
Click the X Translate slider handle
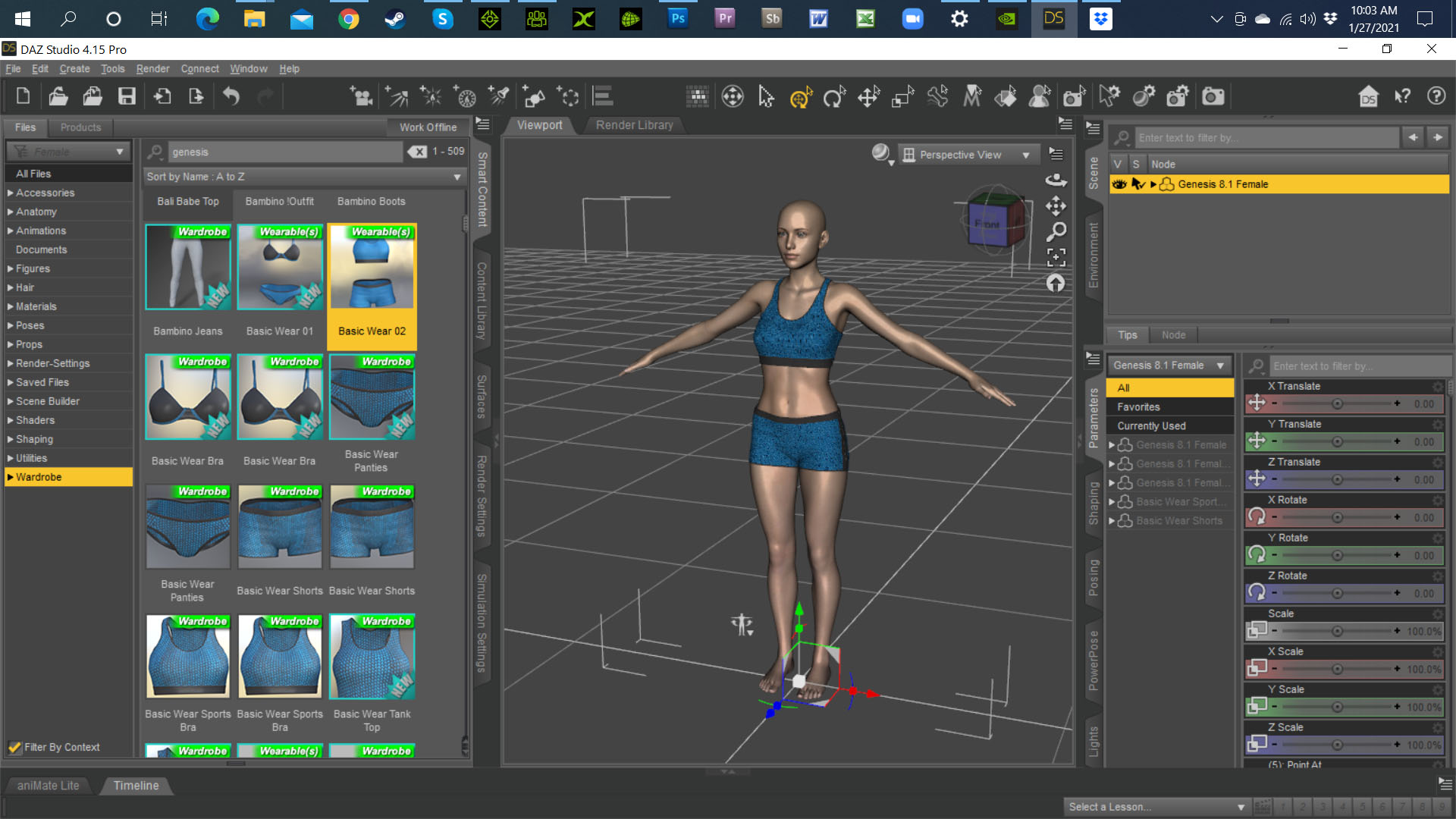(1337, 404)
